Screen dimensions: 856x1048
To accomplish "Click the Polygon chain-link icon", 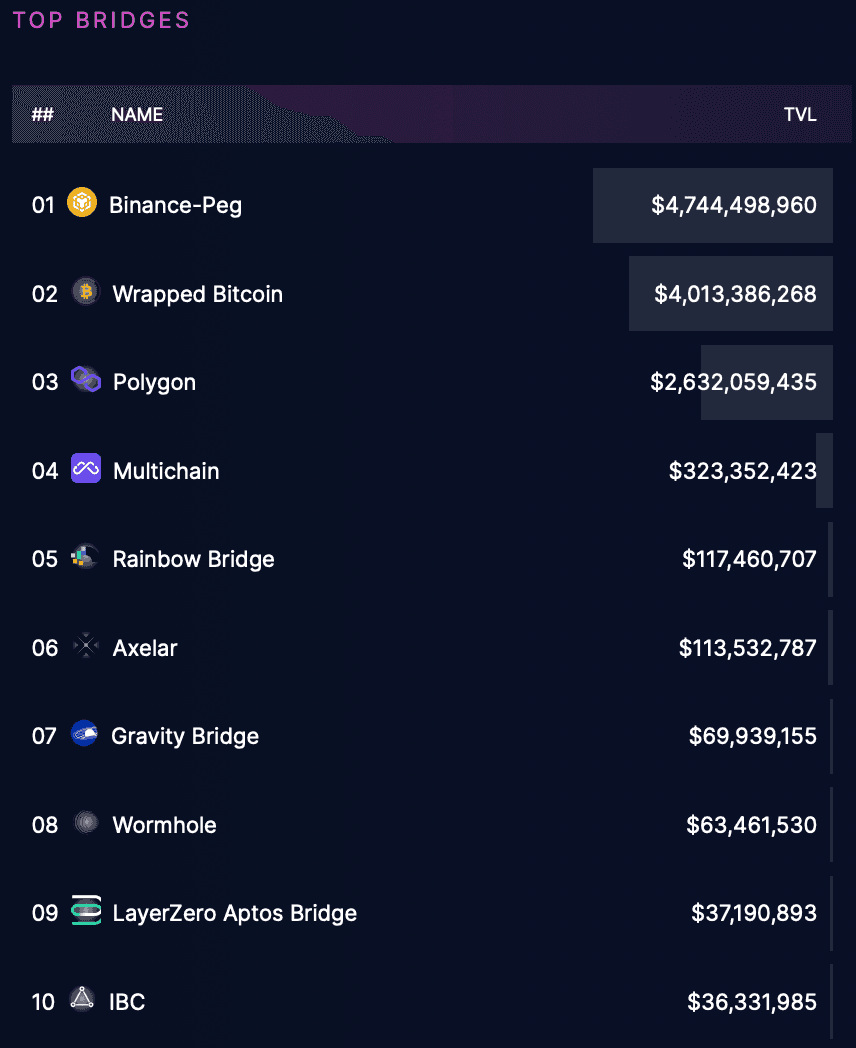I will point(86,380).
